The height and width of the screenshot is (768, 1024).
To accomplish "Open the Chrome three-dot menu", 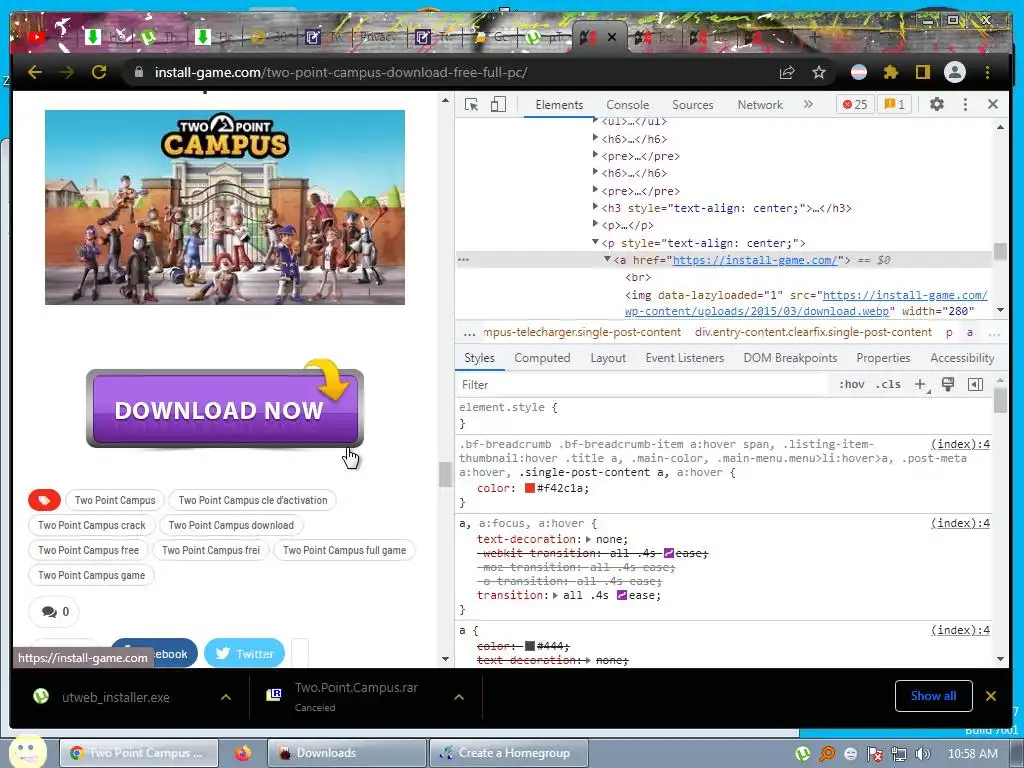I will tap(987, 72).
